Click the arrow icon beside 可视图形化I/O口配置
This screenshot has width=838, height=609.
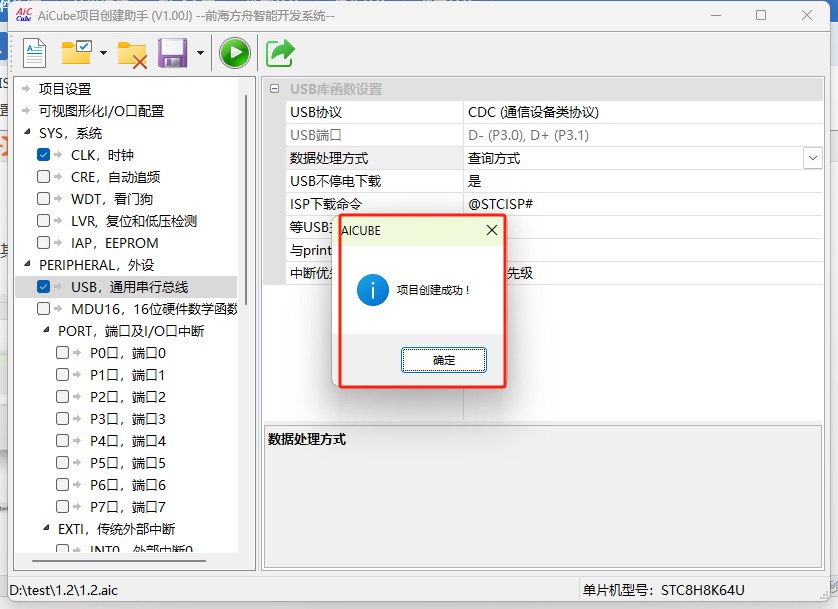tap(26, 111)
